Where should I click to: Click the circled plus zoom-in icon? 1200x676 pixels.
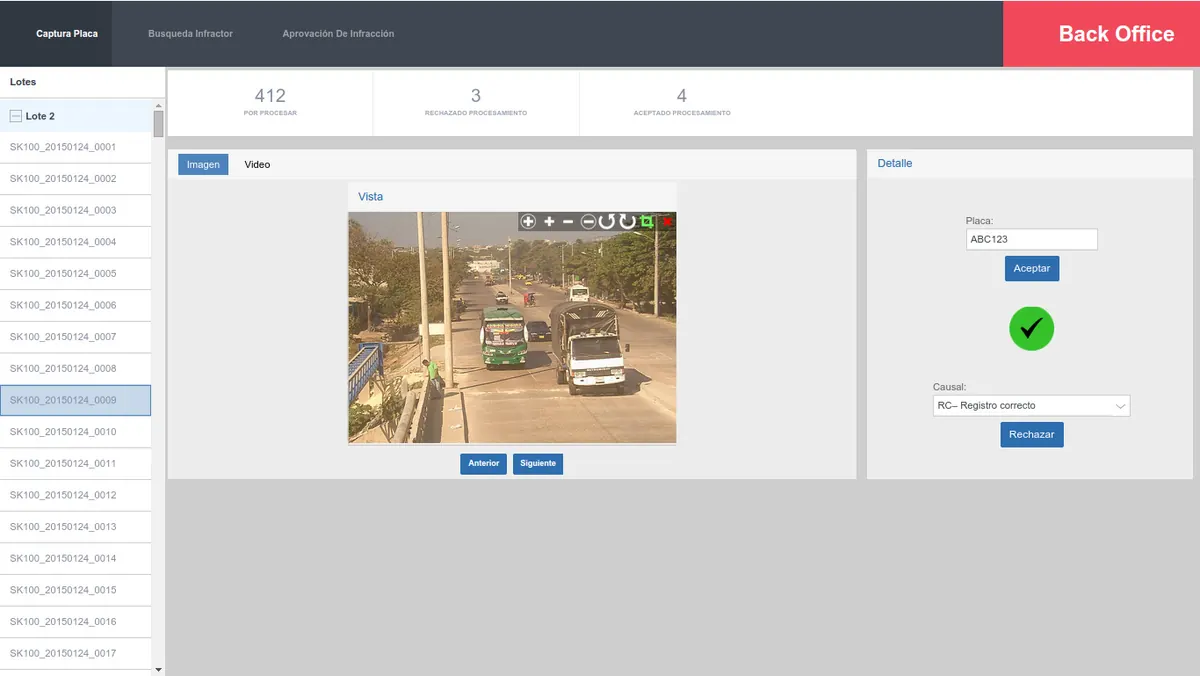528,221
